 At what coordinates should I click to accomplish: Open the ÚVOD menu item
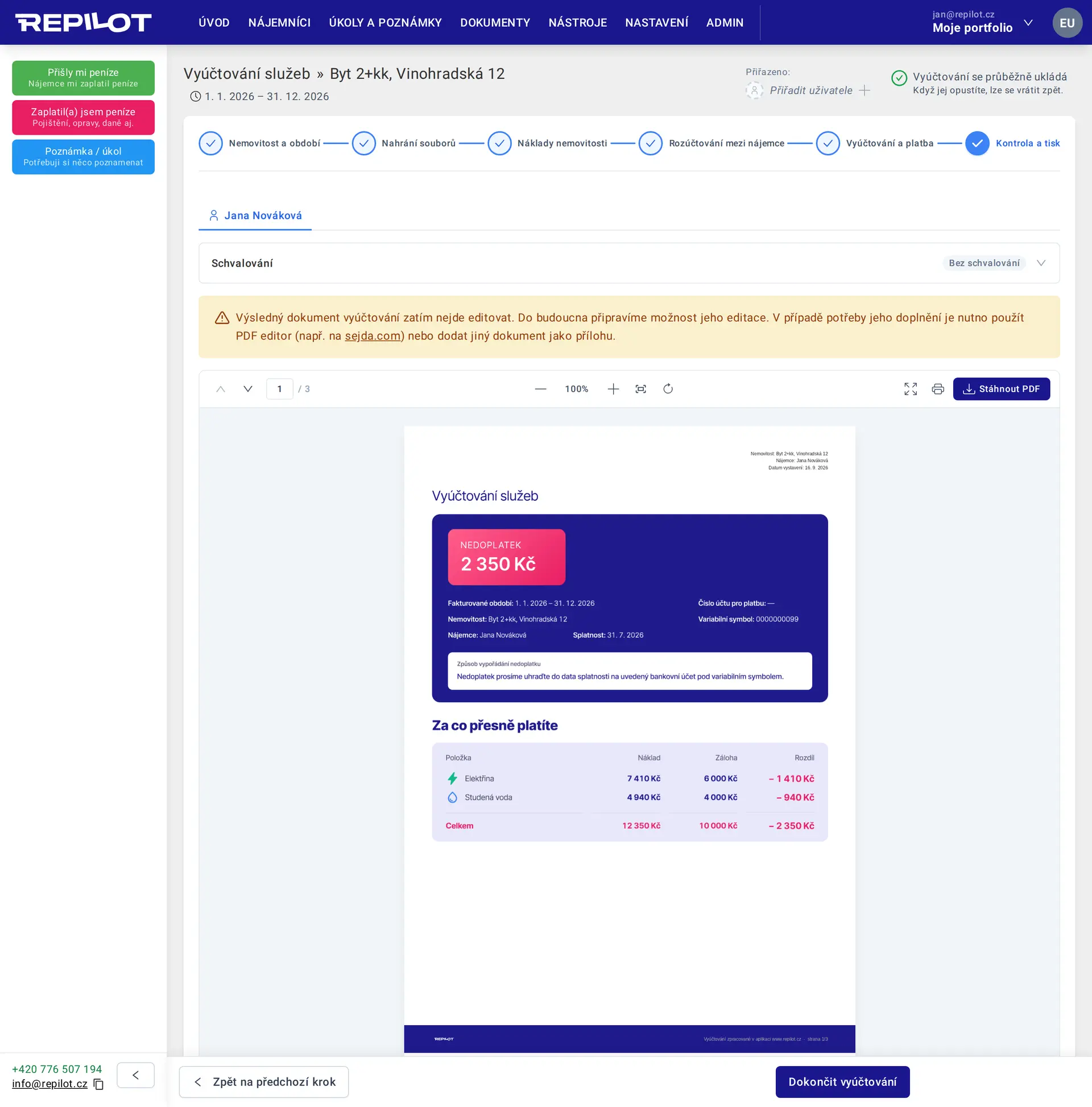[x=214, y=22]
